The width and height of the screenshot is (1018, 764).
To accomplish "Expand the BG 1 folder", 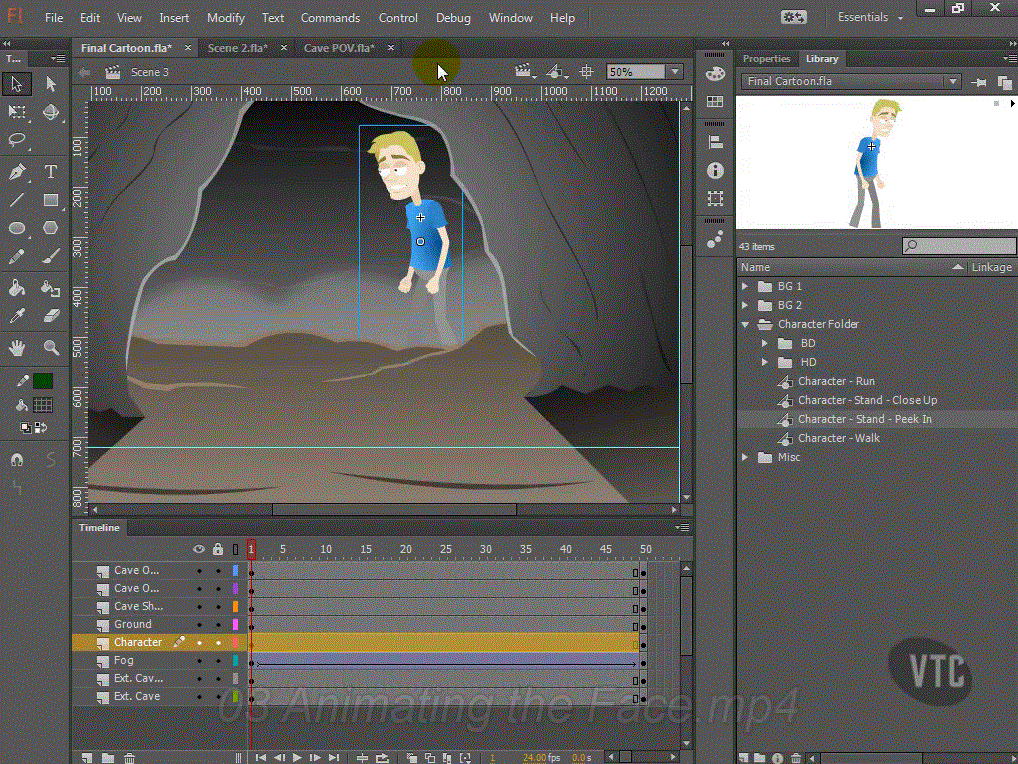I will point(745,286).
